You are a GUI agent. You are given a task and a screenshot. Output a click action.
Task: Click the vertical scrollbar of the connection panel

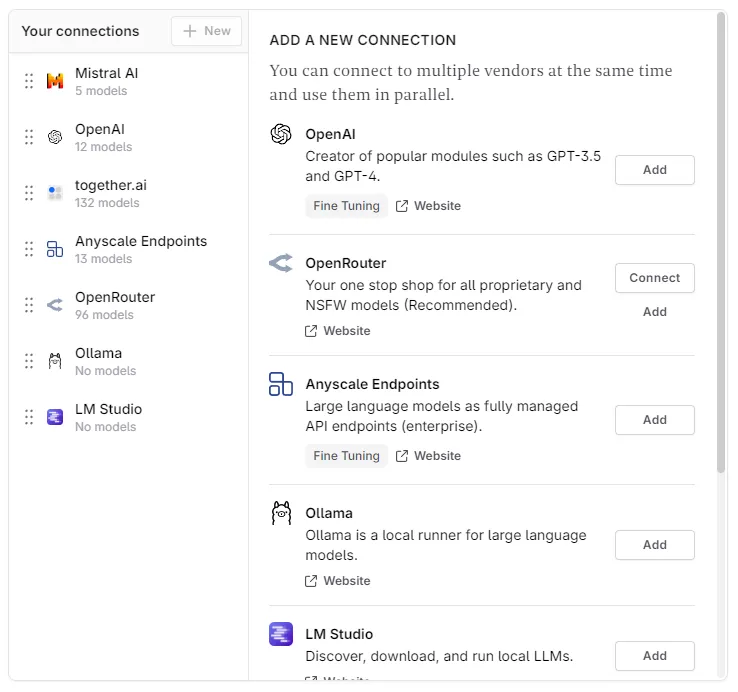[721, 242]
